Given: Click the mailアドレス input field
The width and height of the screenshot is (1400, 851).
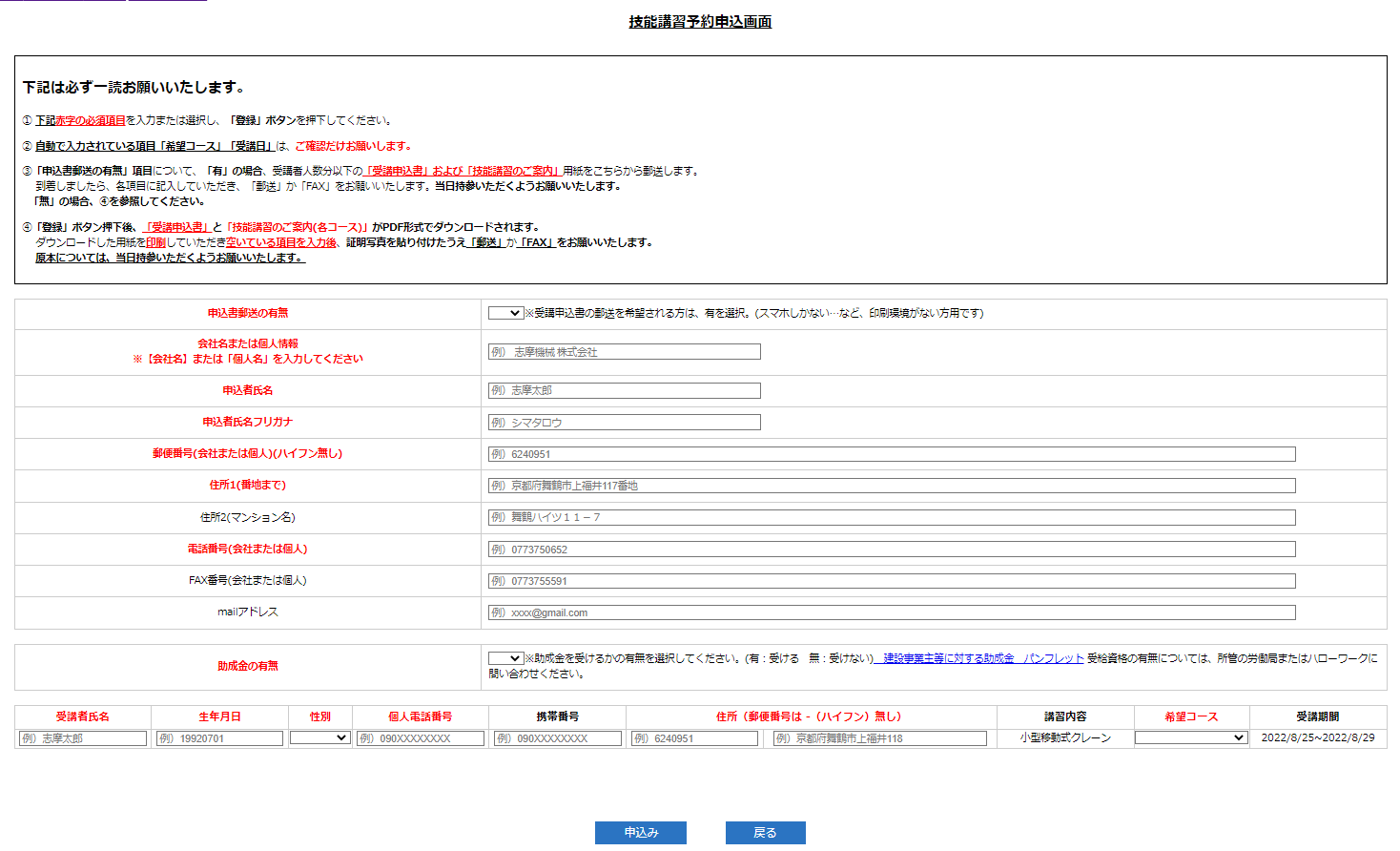Looking at the screenshot, I should (892, 612).
